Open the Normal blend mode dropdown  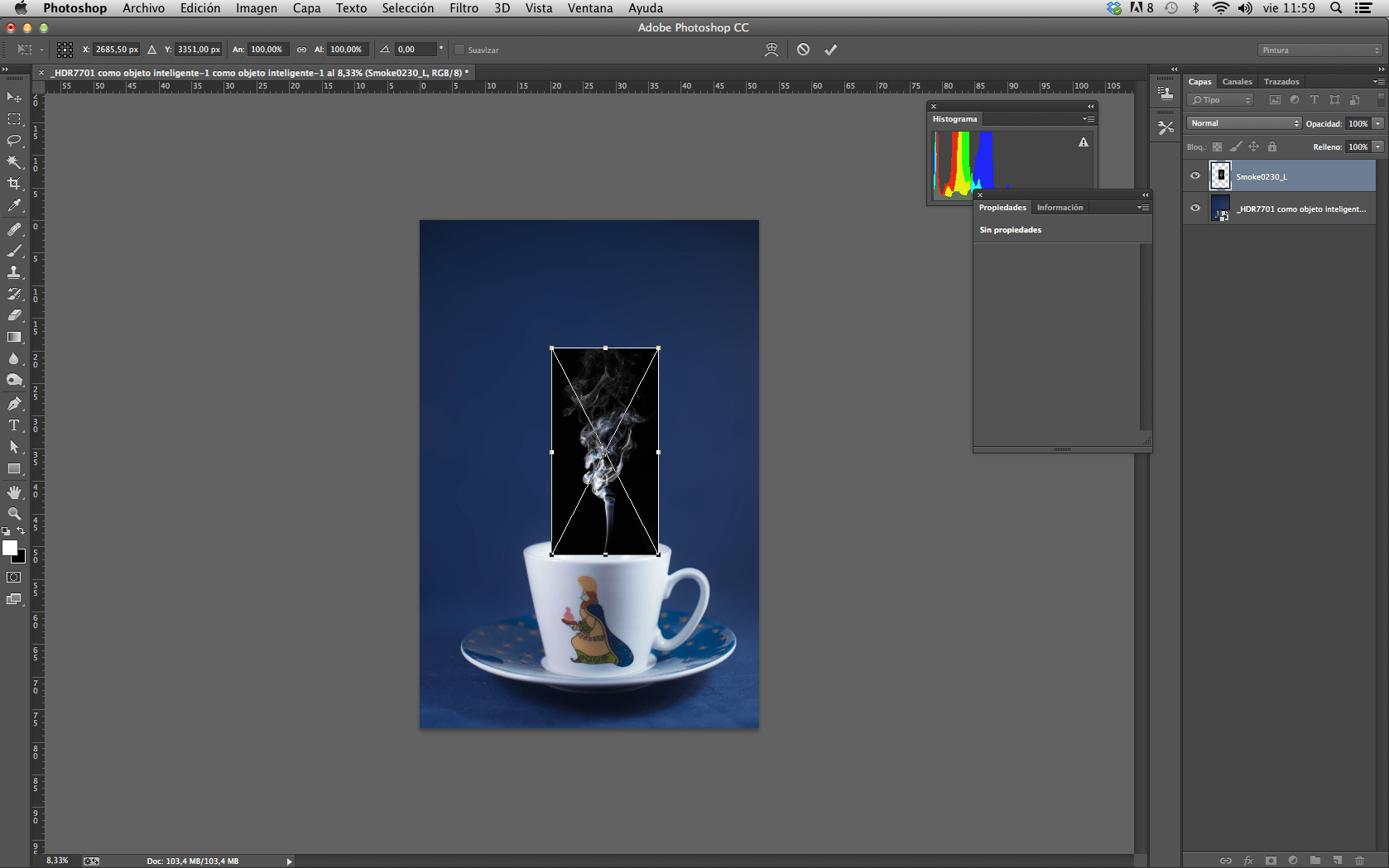pos(1244,123)
